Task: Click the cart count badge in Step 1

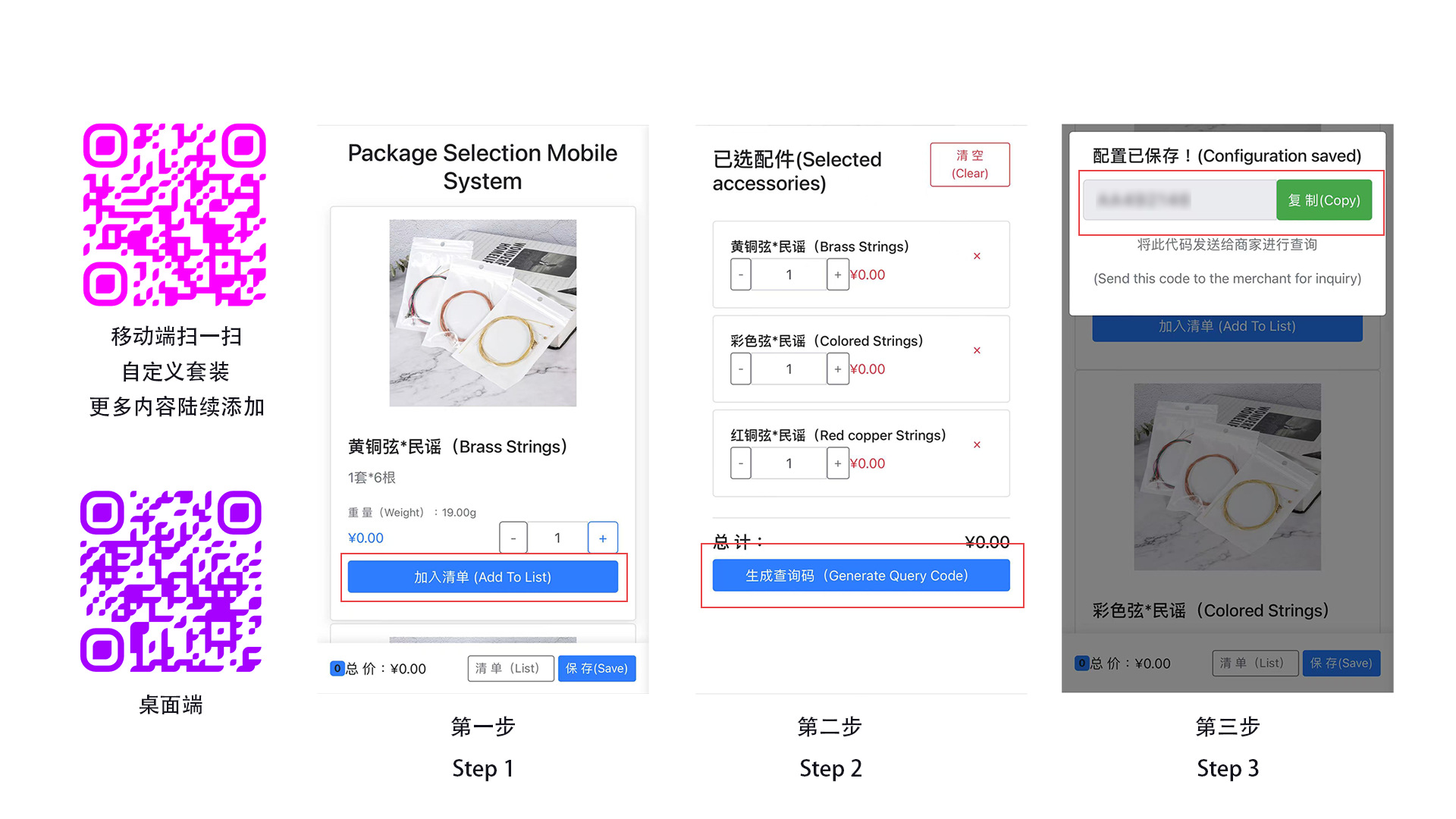Action: 337,668
